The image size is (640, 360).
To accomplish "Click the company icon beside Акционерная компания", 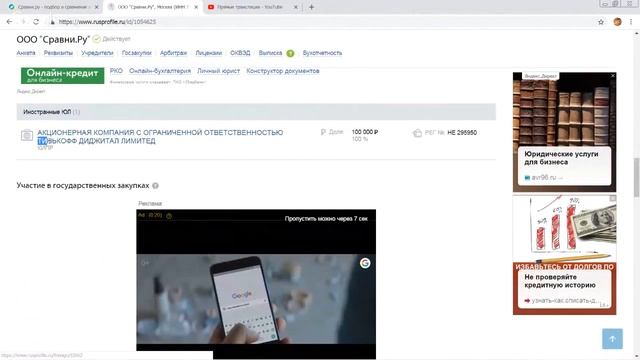I will click(27, 135).
